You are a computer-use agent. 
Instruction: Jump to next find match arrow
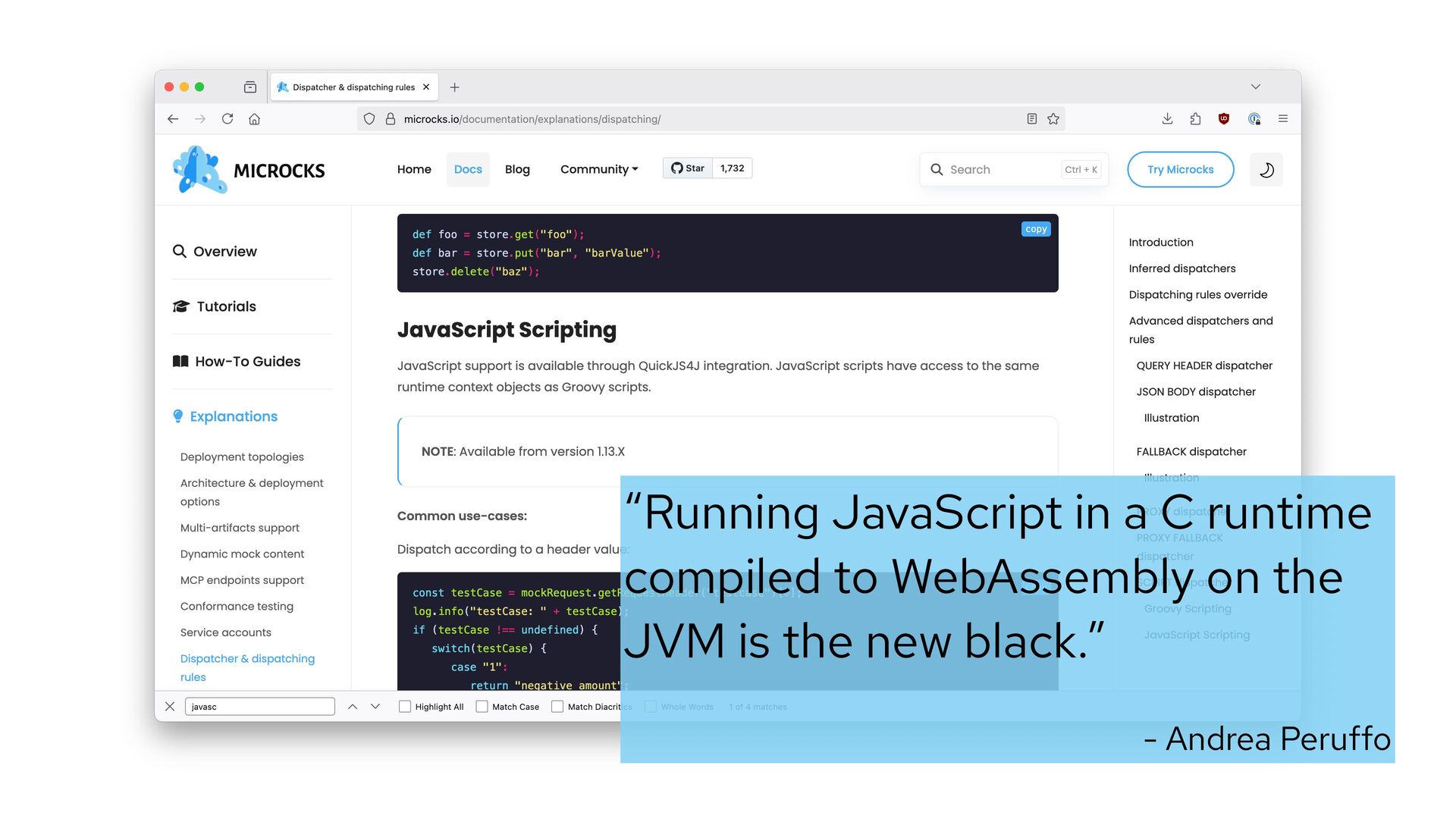pos(375,707)
